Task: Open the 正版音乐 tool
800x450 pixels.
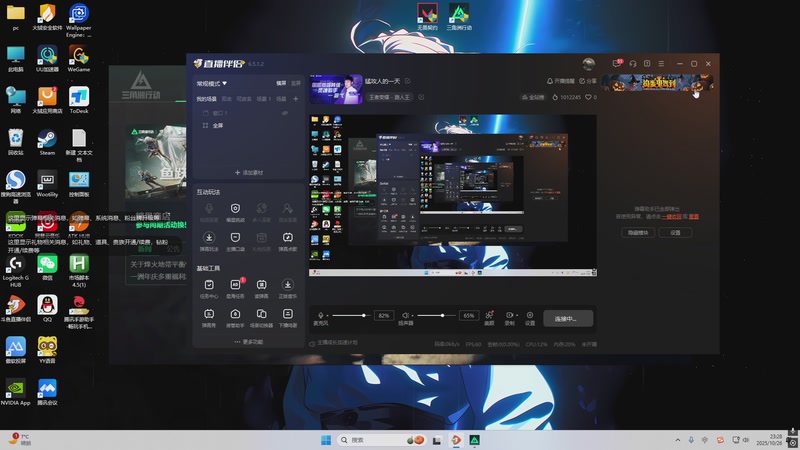Action: tap(288, 285)
